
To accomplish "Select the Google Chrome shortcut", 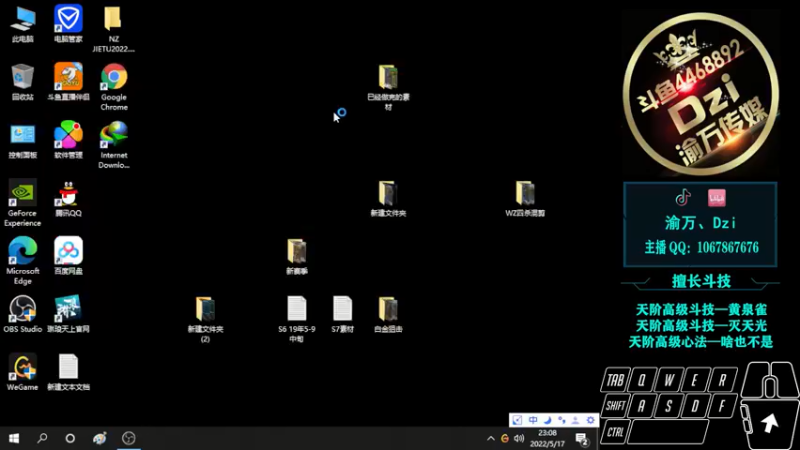I will pos(114,87).
